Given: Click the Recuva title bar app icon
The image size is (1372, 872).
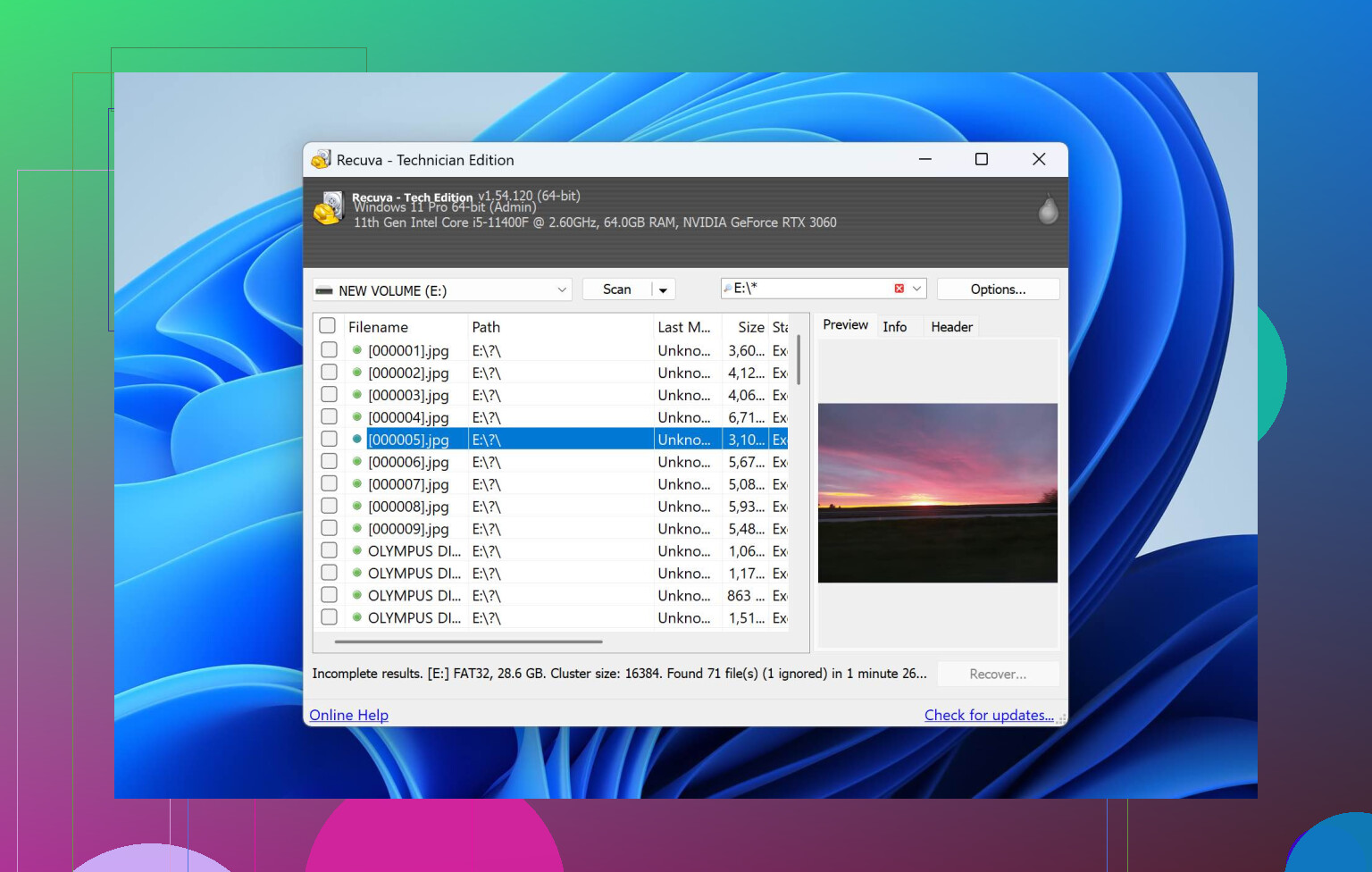Looking at the screenshot, I should pyautogui.click(x=321, y=160).
